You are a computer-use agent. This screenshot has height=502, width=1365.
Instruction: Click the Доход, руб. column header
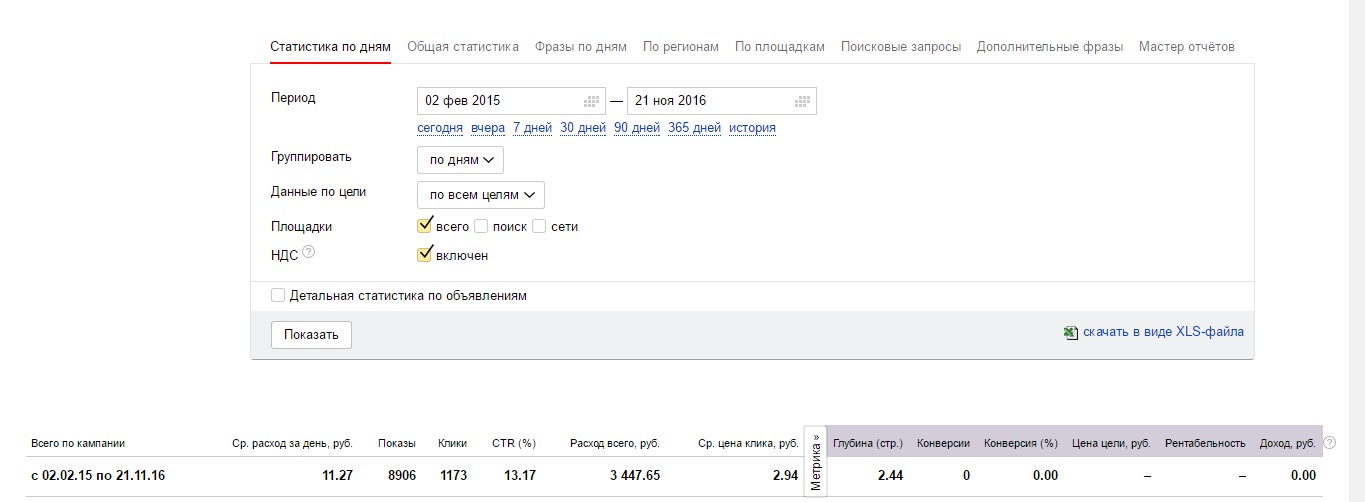point(1288,443)
